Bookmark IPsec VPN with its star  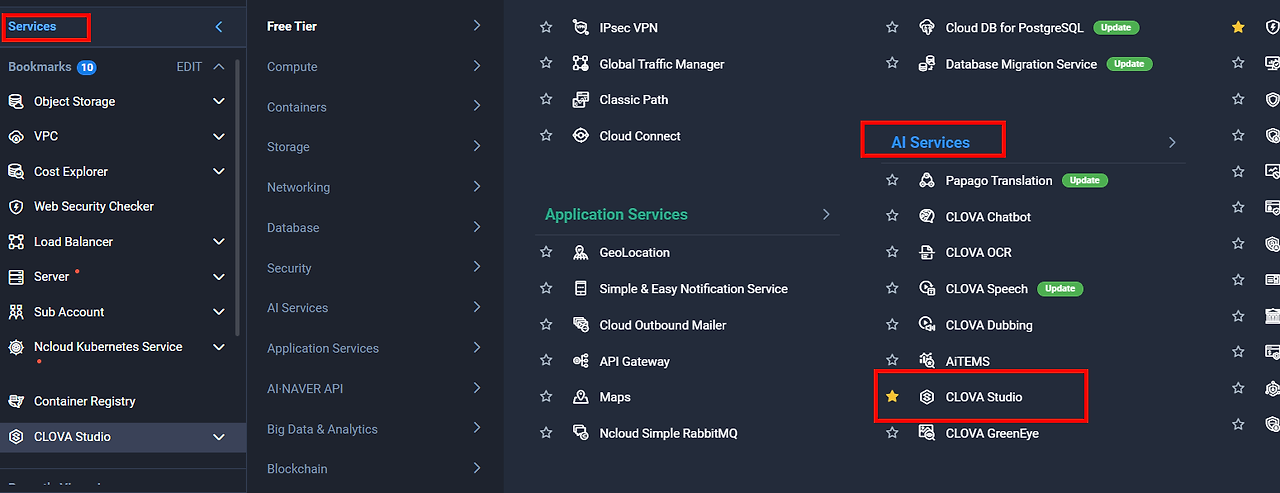(546, 27)
